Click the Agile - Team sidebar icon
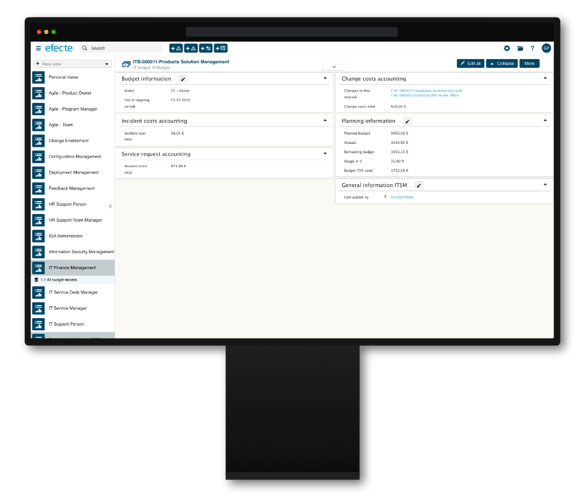This screenshot has width=585, height=497. point(38,125)
